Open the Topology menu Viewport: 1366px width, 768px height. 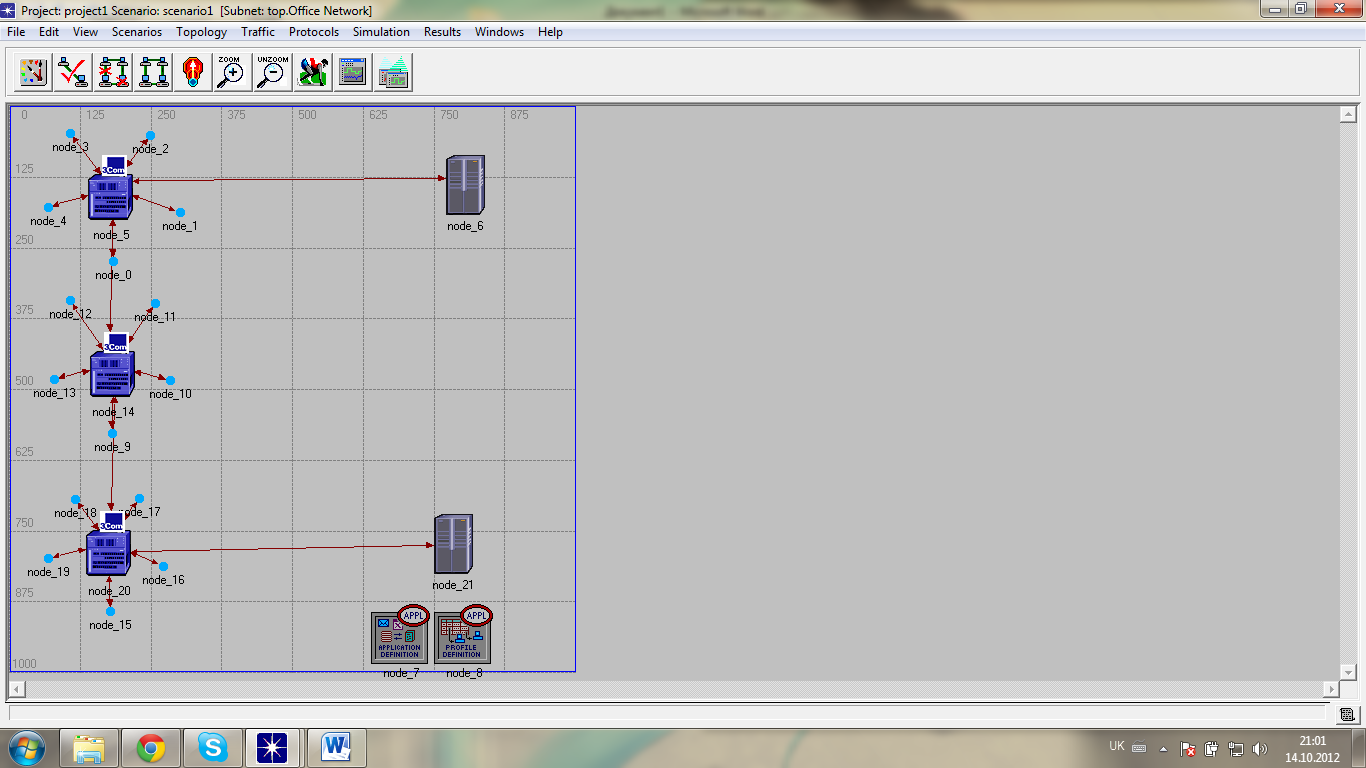pos(202,32)
